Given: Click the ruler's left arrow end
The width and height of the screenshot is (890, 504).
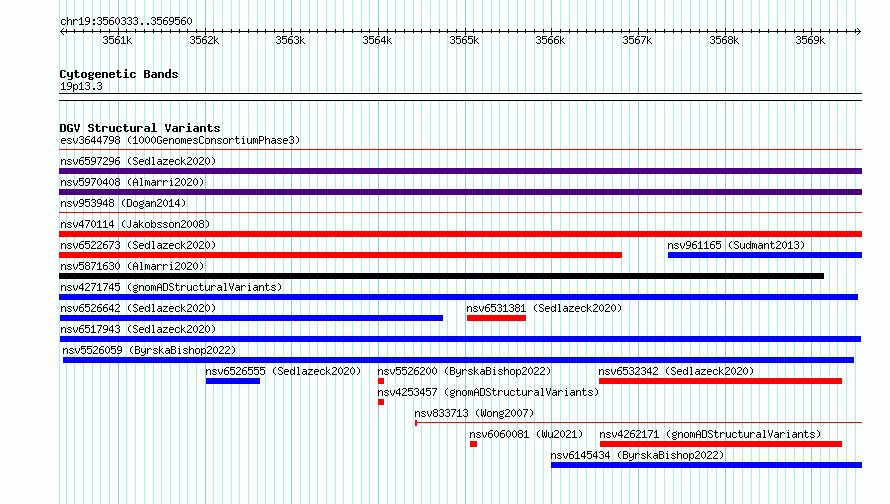Looking at the screenshot, I should point(62,31).
